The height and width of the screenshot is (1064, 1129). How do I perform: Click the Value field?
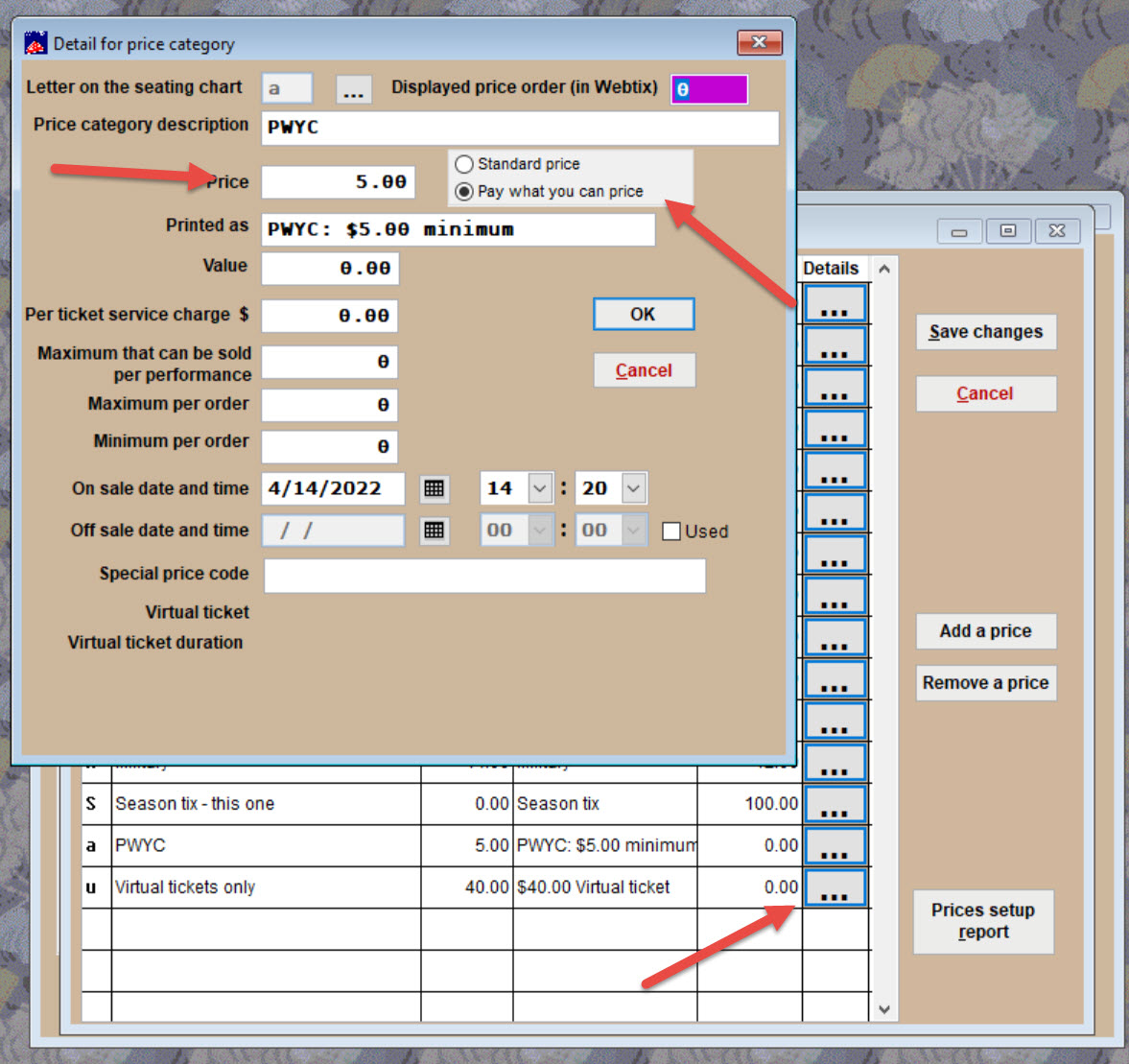click(x=331, y=269)
